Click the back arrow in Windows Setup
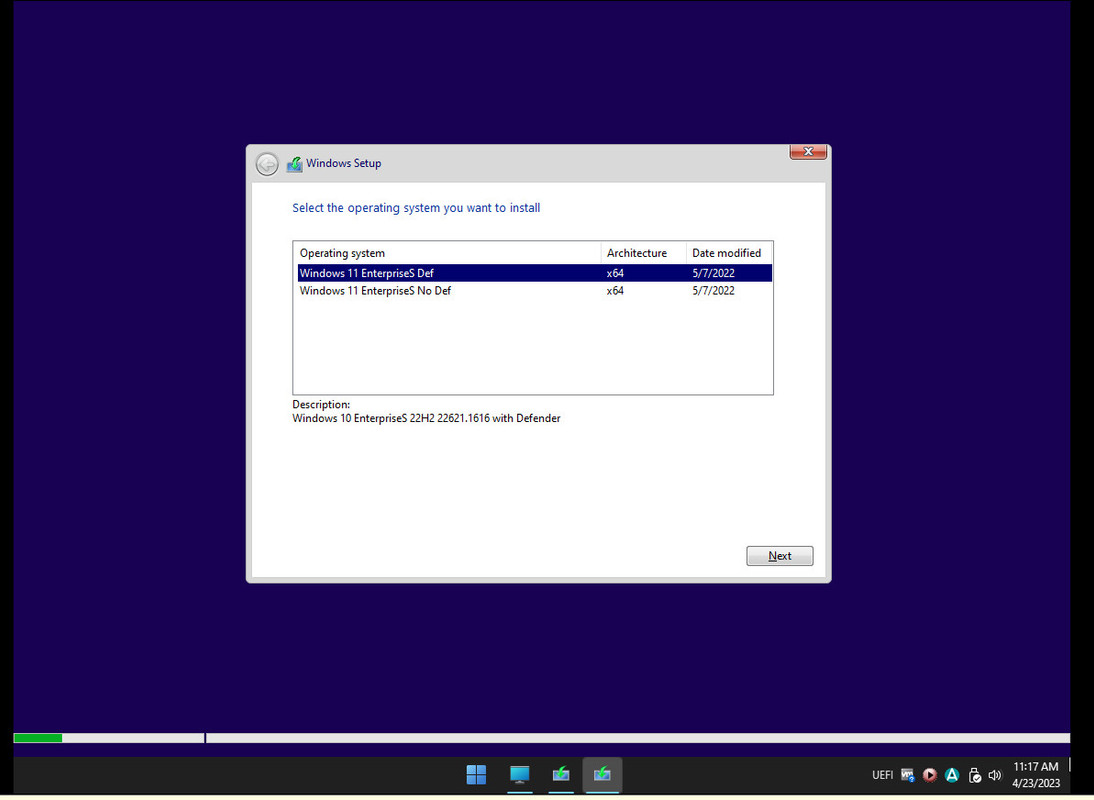Screen dimensions: 1094x800 coord(267,164)
